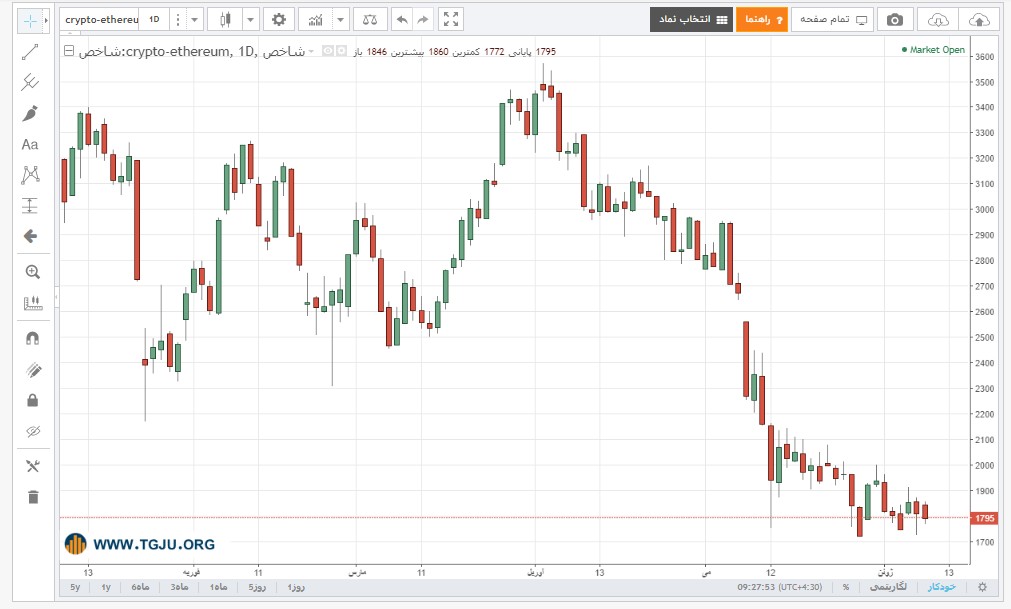Open the indicators chart icon
This screenshot has height=609, width=1011.
point(315,19)
